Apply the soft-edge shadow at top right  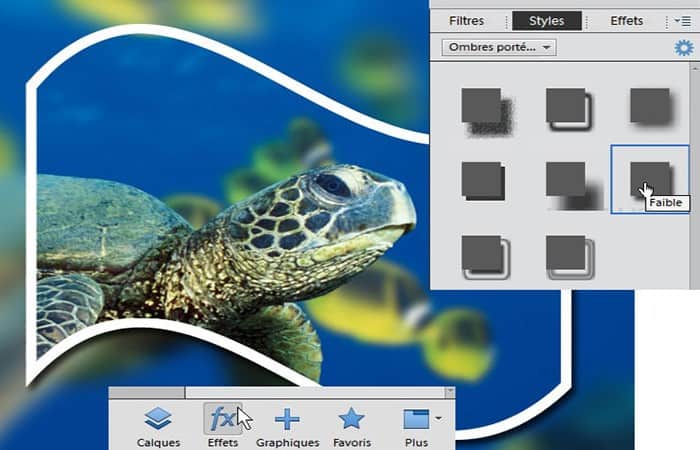pyautogui.click(x=653, y=107)
